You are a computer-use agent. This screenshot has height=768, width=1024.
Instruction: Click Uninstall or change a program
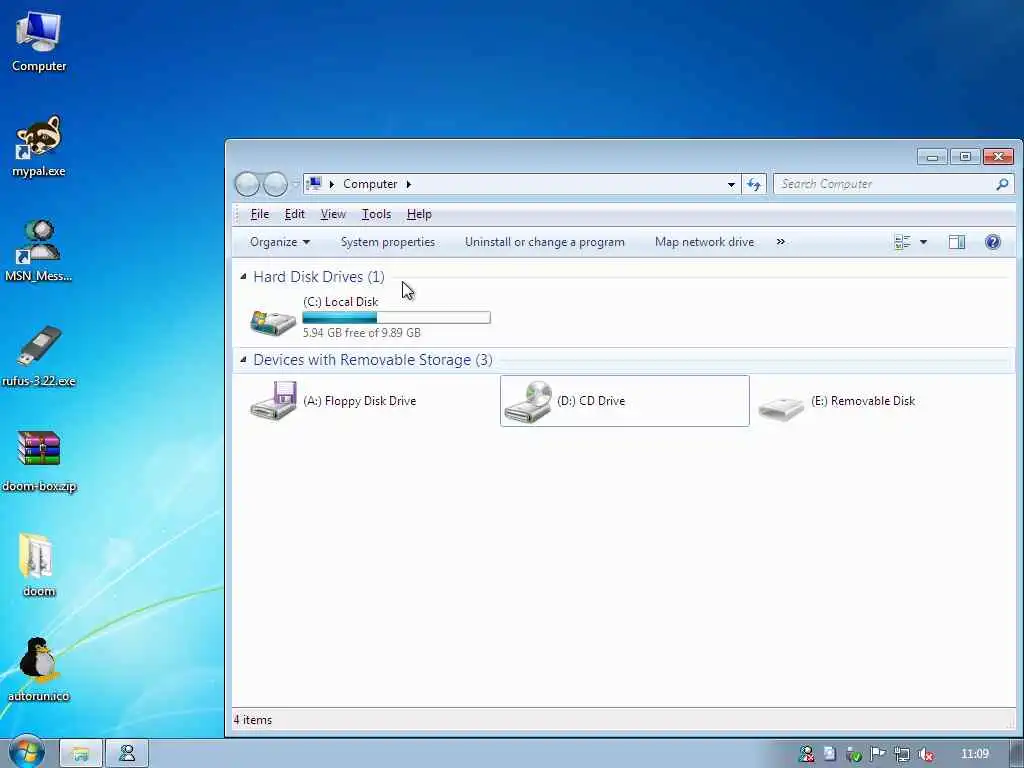(545, 242)
